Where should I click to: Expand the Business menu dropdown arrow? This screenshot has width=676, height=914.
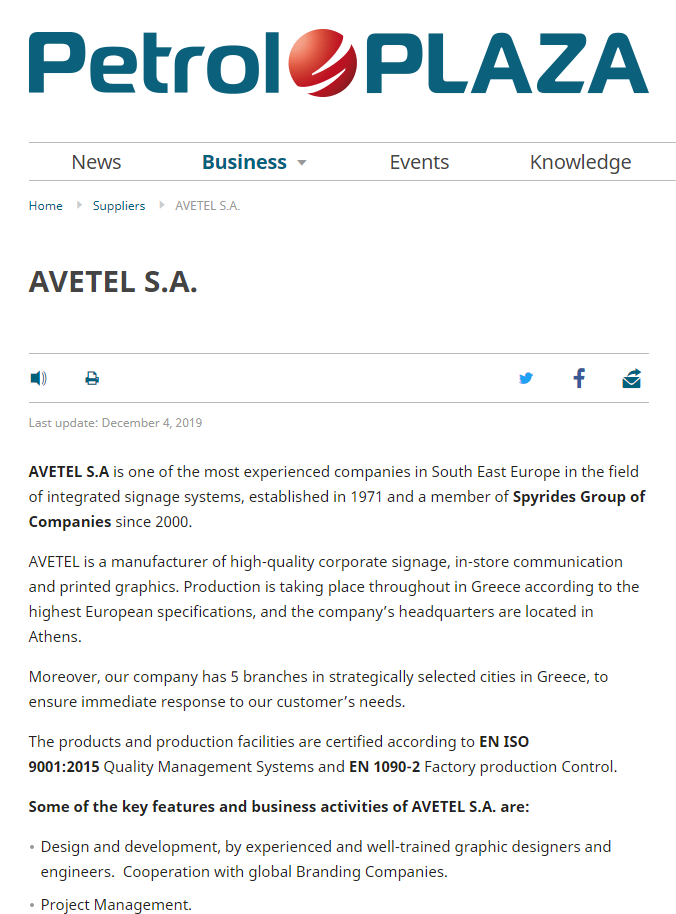pos(302,163)
